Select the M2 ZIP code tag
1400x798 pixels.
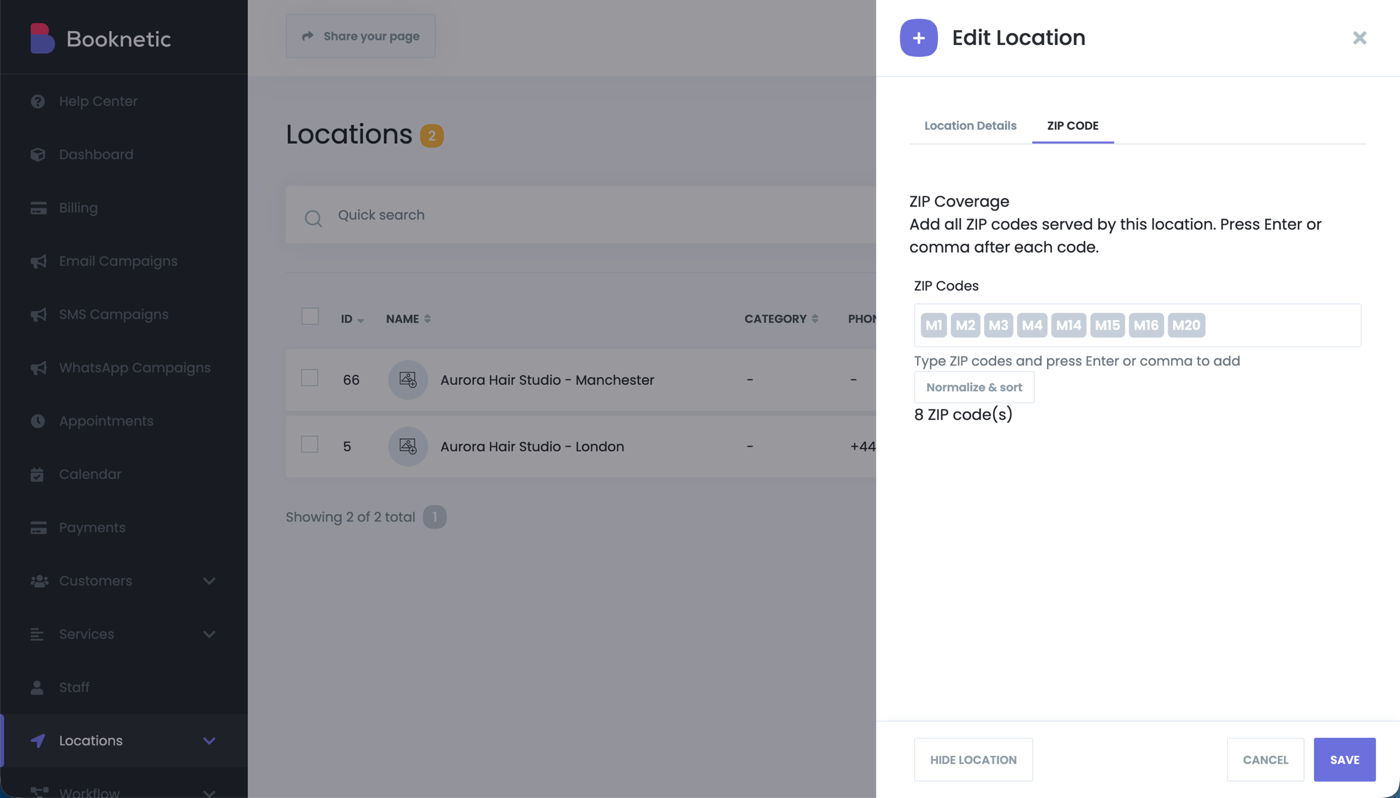965,325
